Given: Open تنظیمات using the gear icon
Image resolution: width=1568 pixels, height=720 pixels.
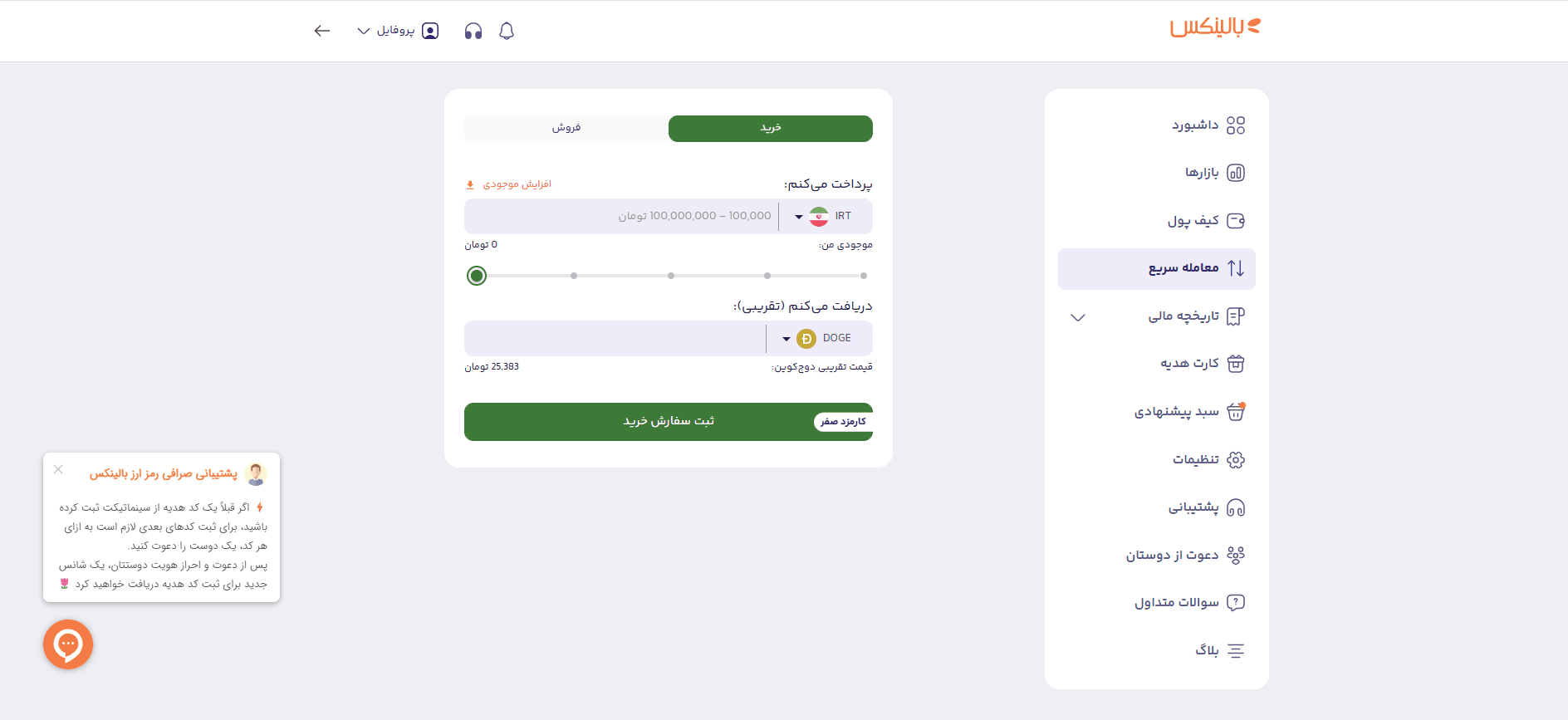Looking at the screenshot, I should click(x=1236, y=459).
